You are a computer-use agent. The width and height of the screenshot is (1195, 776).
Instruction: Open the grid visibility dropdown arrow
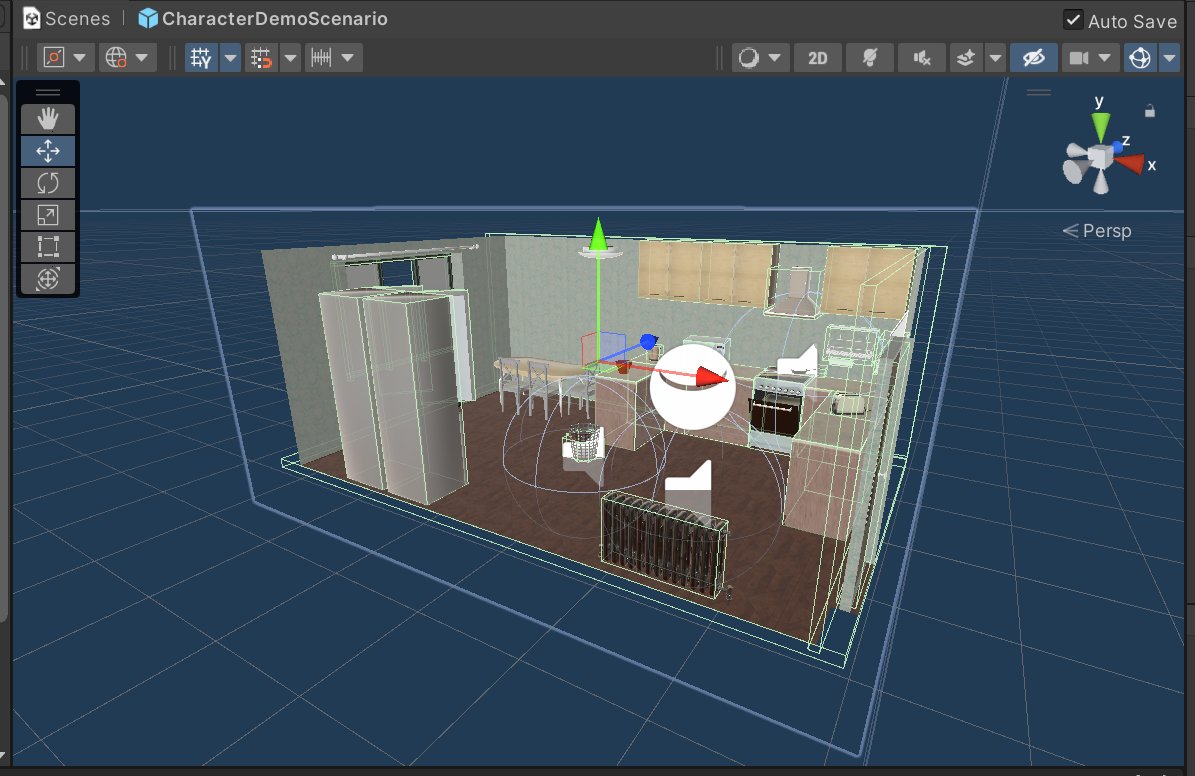point(231,57)
